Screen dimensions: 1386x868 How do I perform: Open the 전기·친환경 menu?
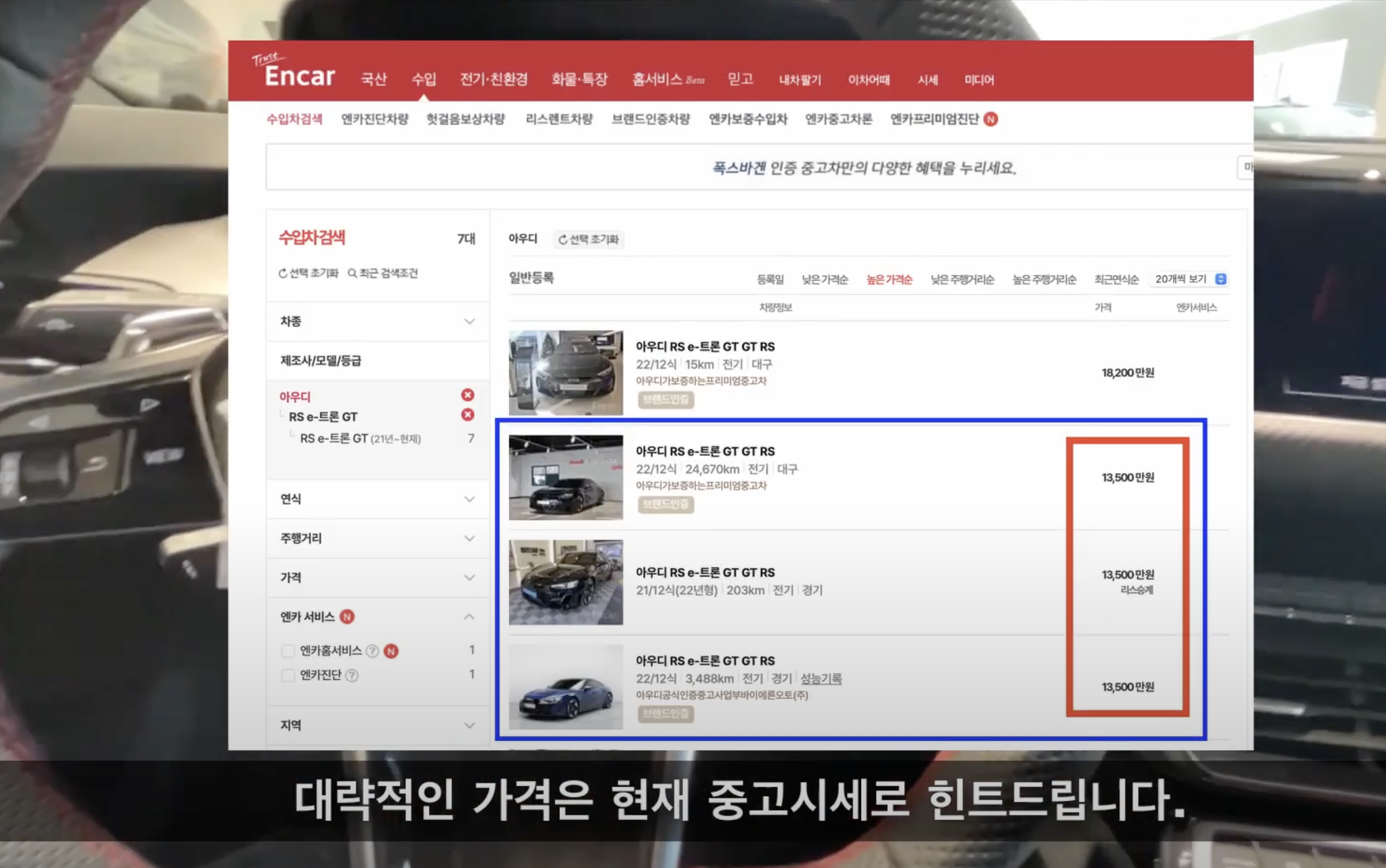(494, 79)
